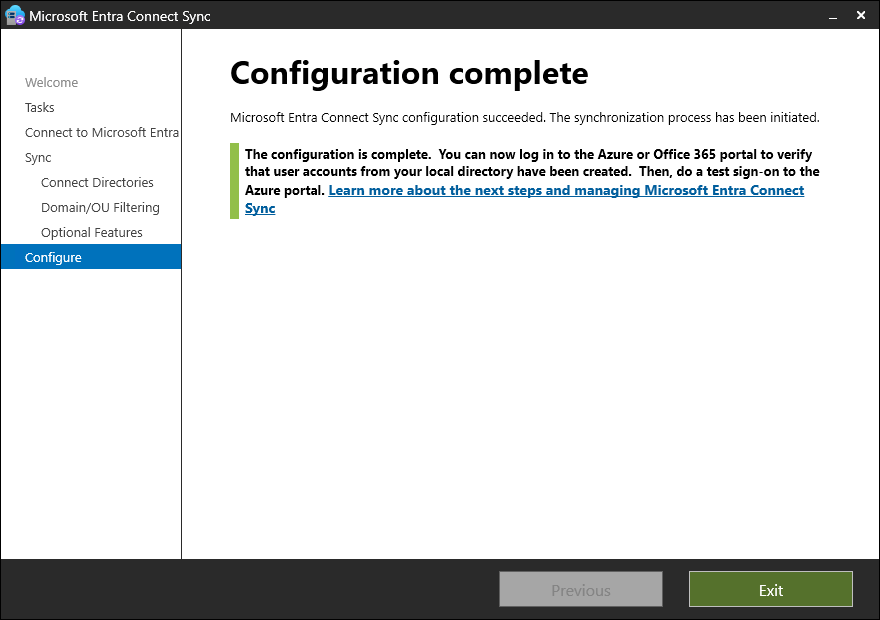Go to the Welcome step in sidebar
The width and height of the screenshot is (880, 620).
[51, 83]
